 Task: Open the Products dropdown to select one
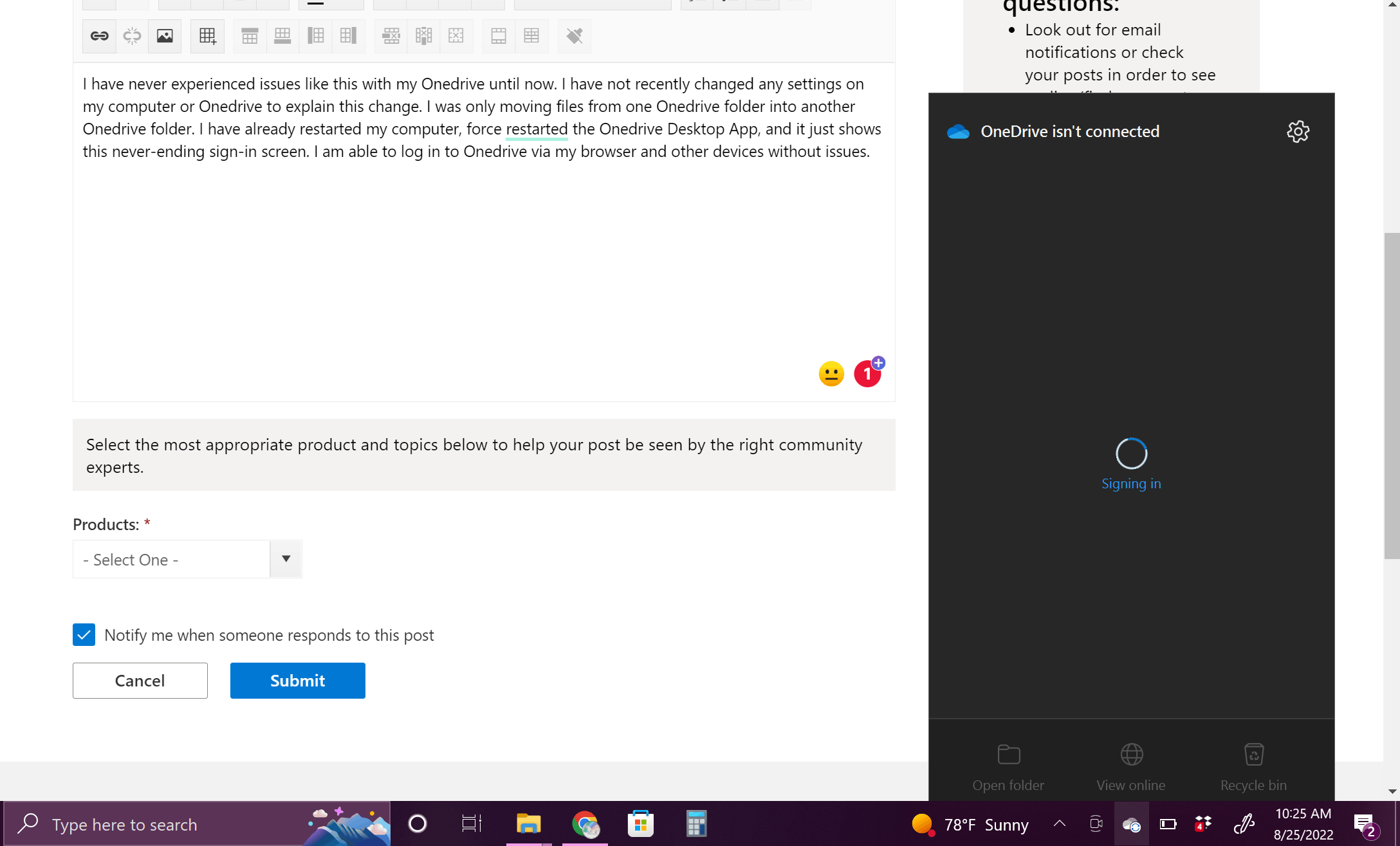285,558
